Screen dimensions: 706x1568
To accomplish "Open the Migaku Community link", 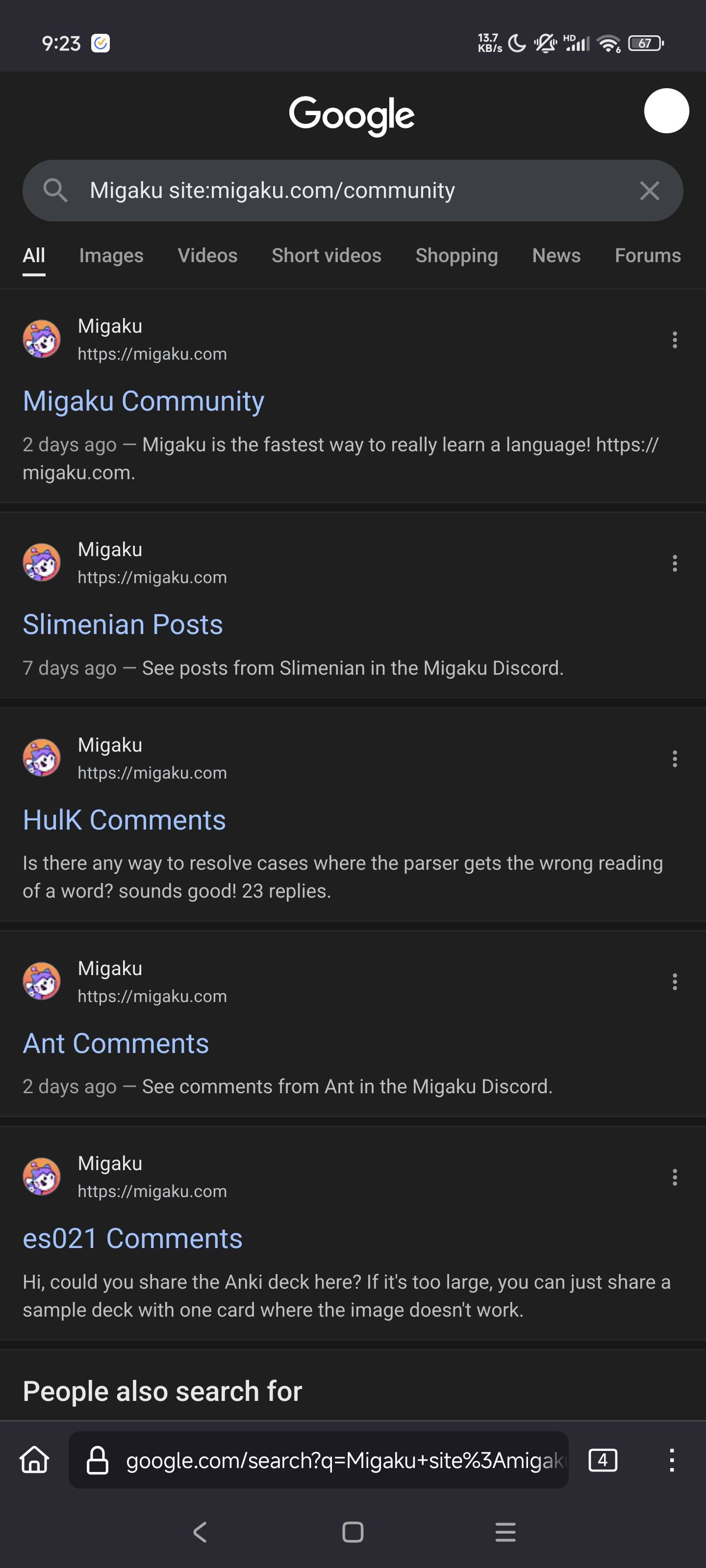I will [143, 401].
